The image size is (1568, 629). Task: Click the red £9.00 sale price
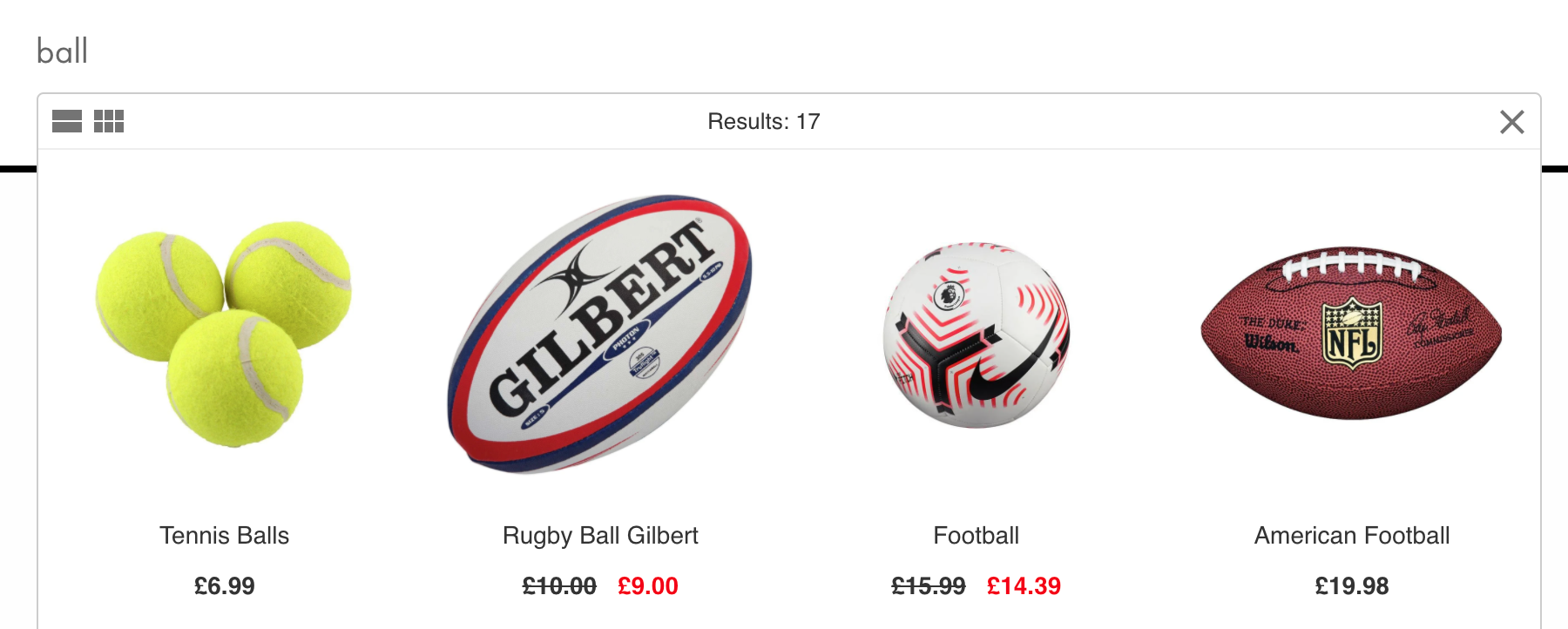[x=648, y=586]
